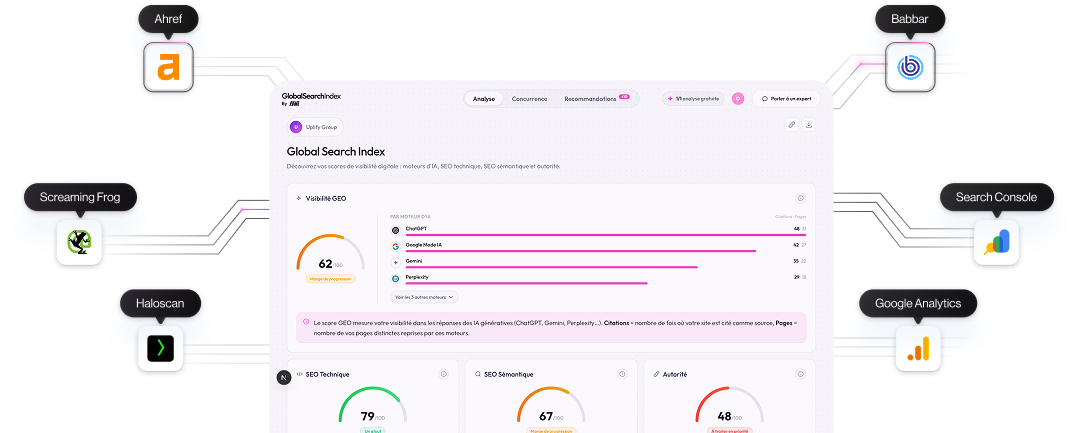Image resolution: width=1079 pixels, height=433 pixels.
Task: Expand Voir les 3 autres moteurs
Action: (425, 297)
